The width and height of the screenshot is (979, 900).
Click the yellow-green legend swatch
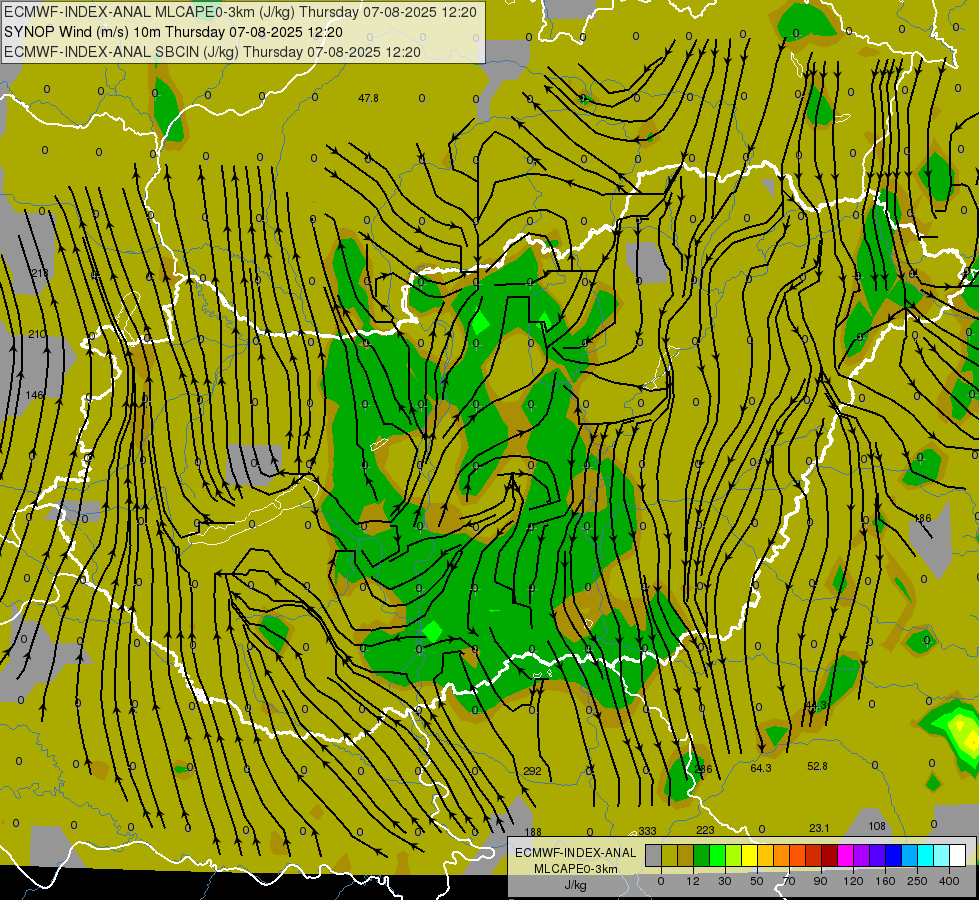coord(734,856)
